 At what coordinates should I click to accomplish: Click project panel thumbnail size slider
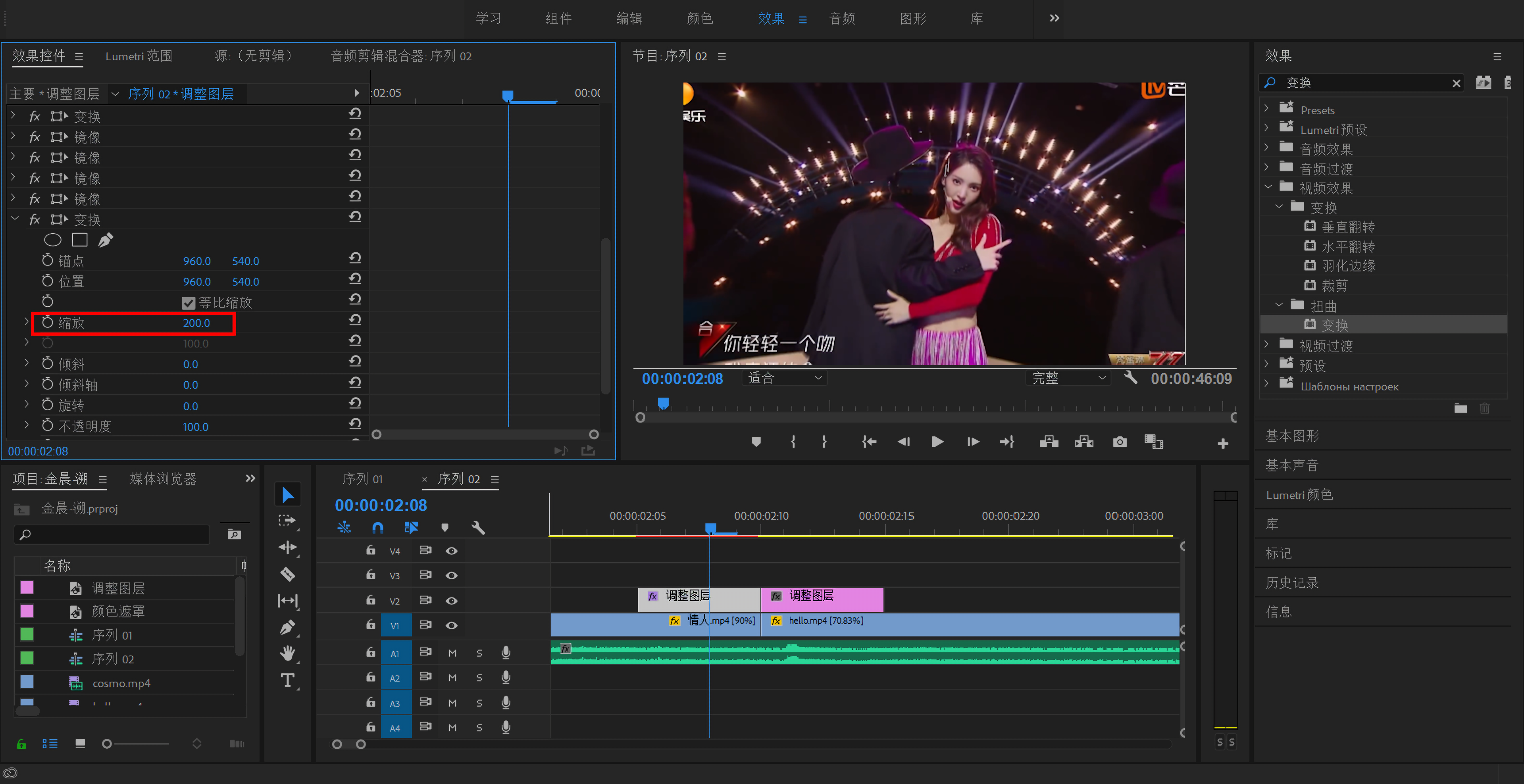(107, 744)
